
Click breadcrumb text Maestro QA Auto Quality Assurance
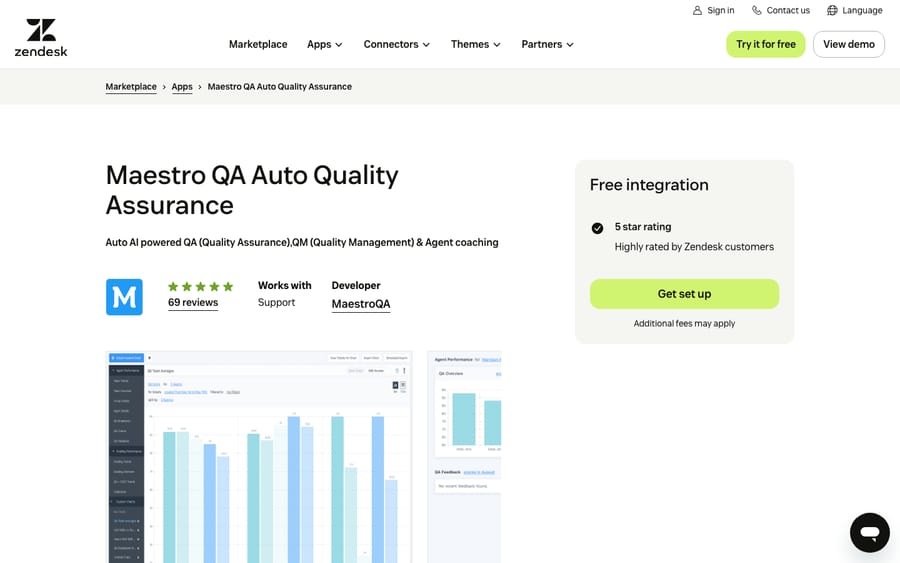(280, 87)
